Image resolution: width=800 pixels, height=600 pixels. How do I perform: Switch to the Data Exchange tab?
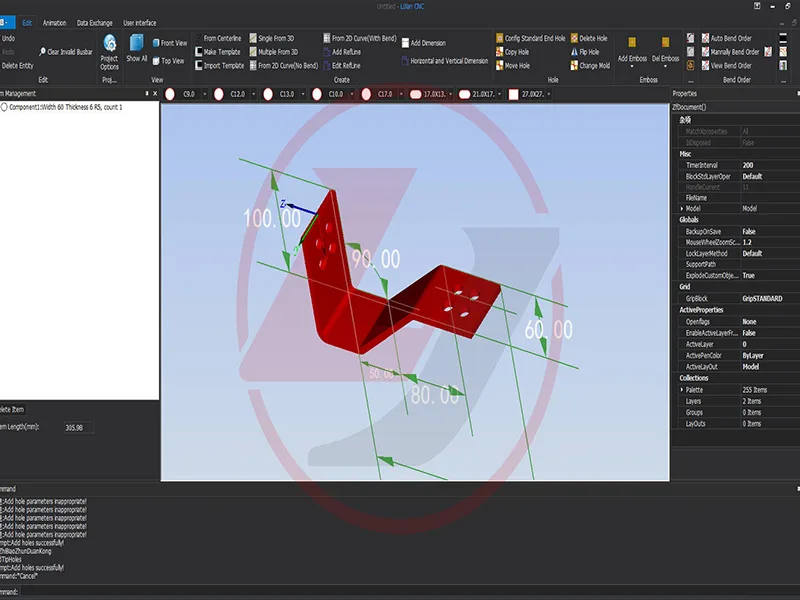click(x=94, y=22)
